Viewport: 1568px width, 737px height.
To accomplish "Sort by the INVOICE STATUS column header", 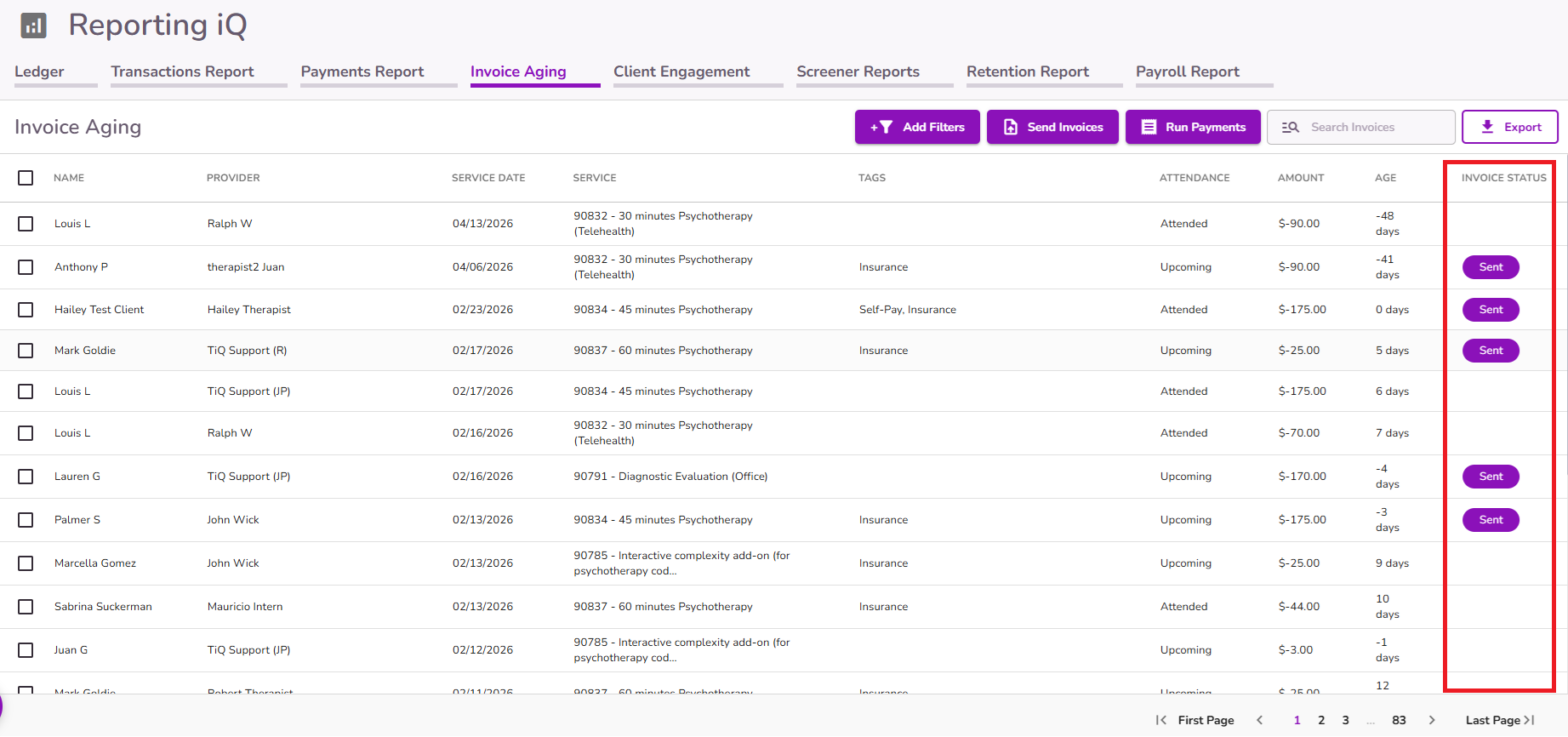I will (x=1504, y=178).
